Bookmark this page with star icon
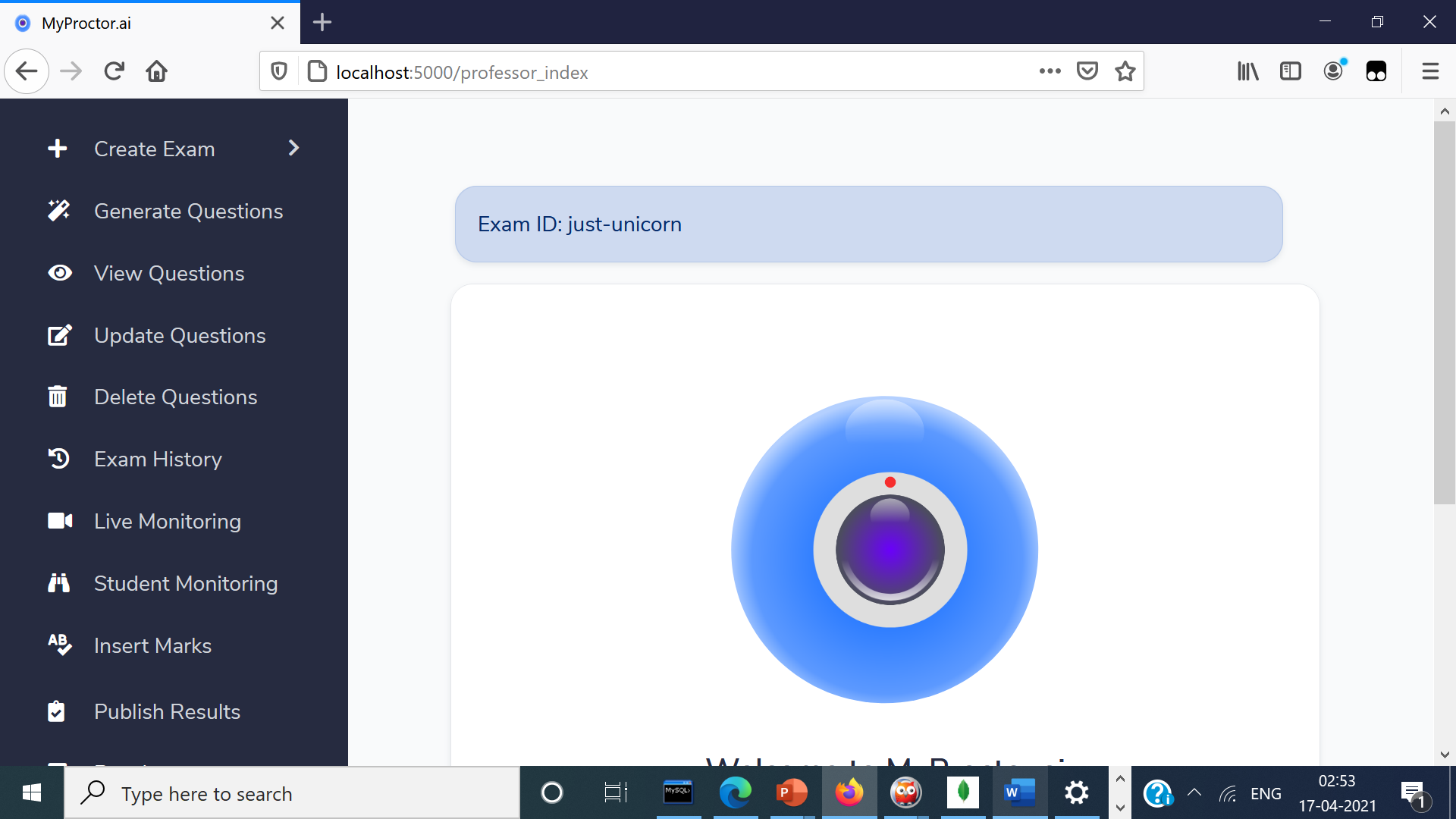 tap(1125, 71)
